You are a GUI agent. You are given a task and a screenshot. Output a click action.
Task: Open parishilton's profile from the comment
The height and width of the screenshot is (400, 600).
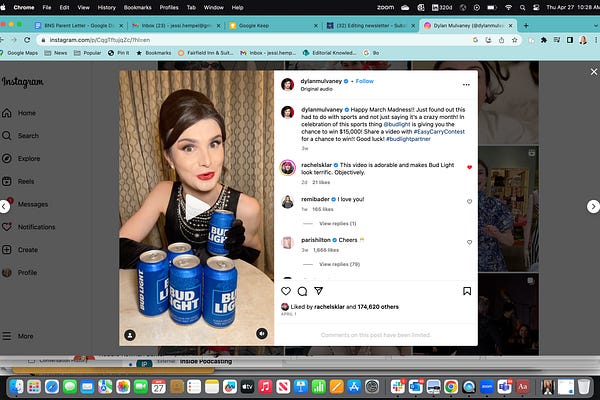tap(316, 240)
